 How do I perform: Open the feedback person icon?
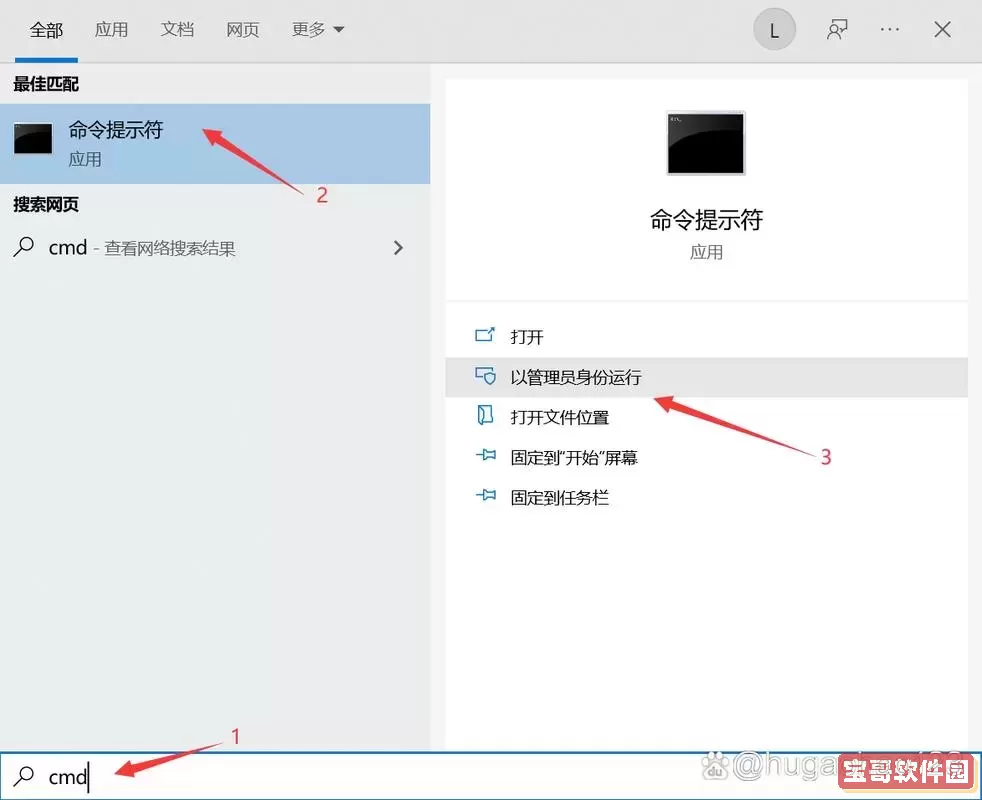837,29
